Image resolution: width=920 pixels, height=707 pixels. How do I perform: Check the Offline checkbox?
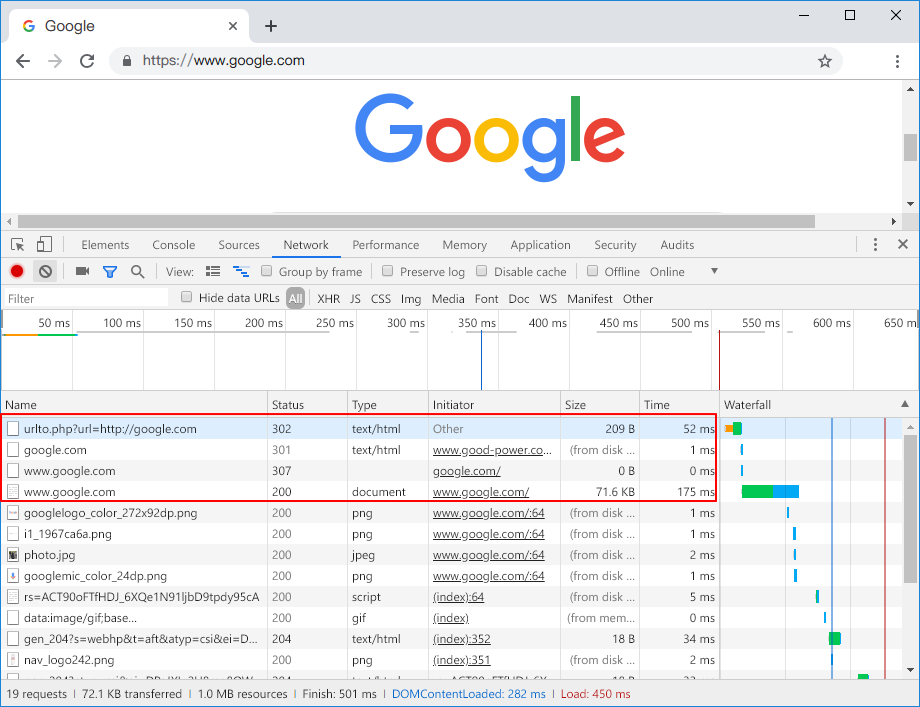coord(592,271)
